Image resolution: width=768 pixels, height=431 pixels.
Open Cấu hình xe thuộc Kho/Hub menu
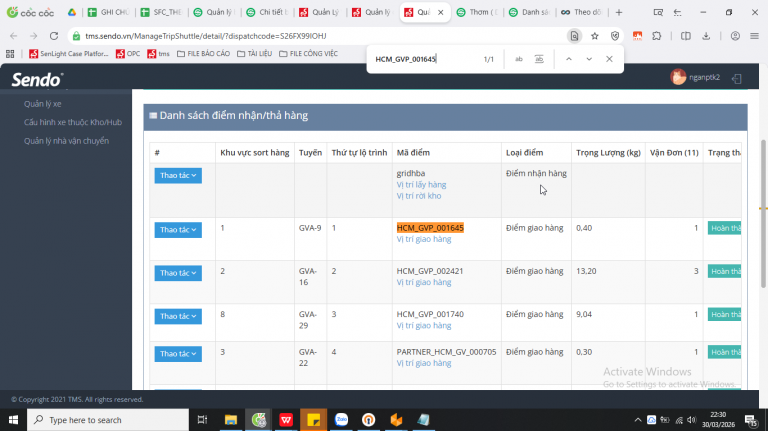pos(73,122)
